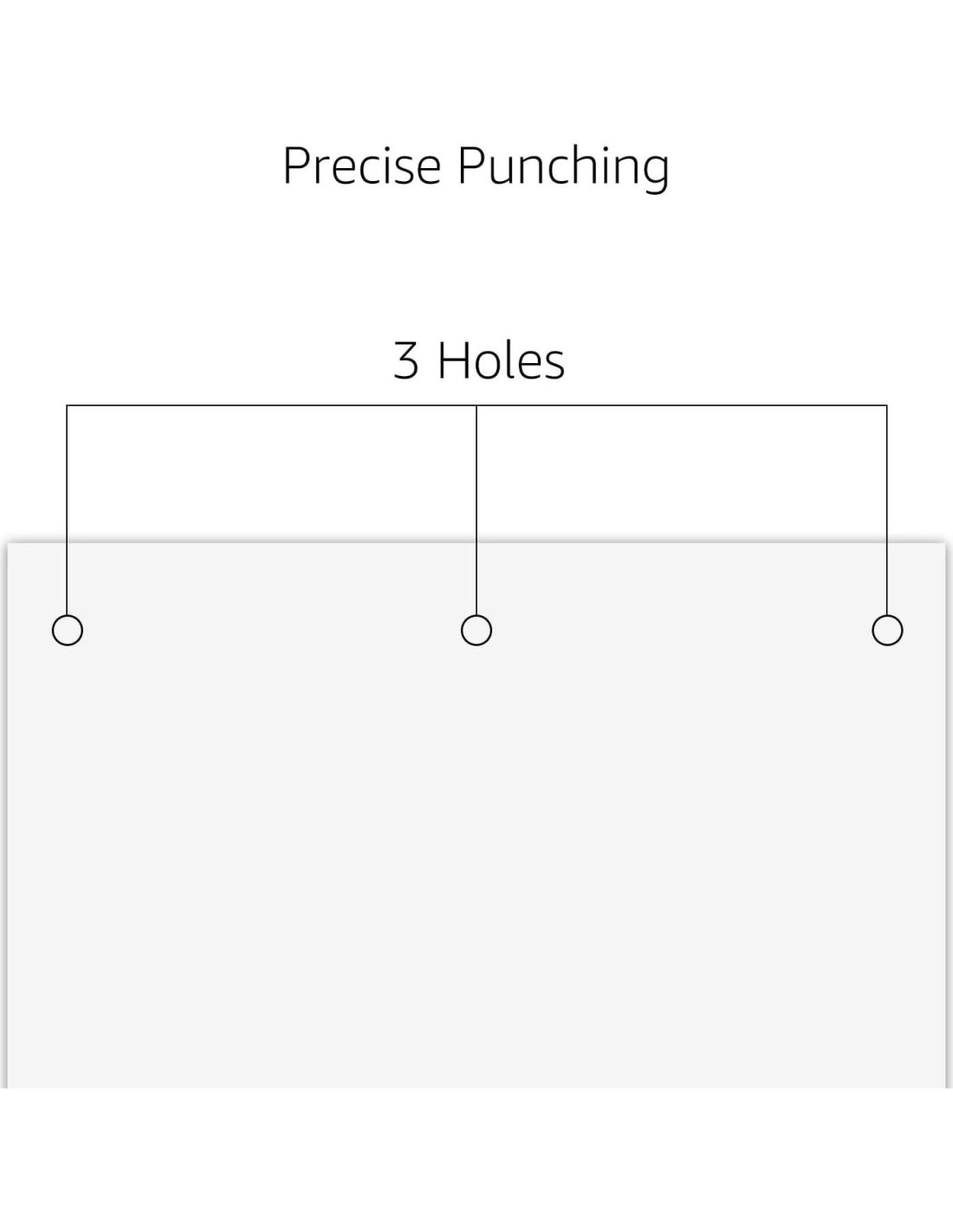
Task: Click the left punched hole circle
Action: pyautogui.click(x=68, y=630)
